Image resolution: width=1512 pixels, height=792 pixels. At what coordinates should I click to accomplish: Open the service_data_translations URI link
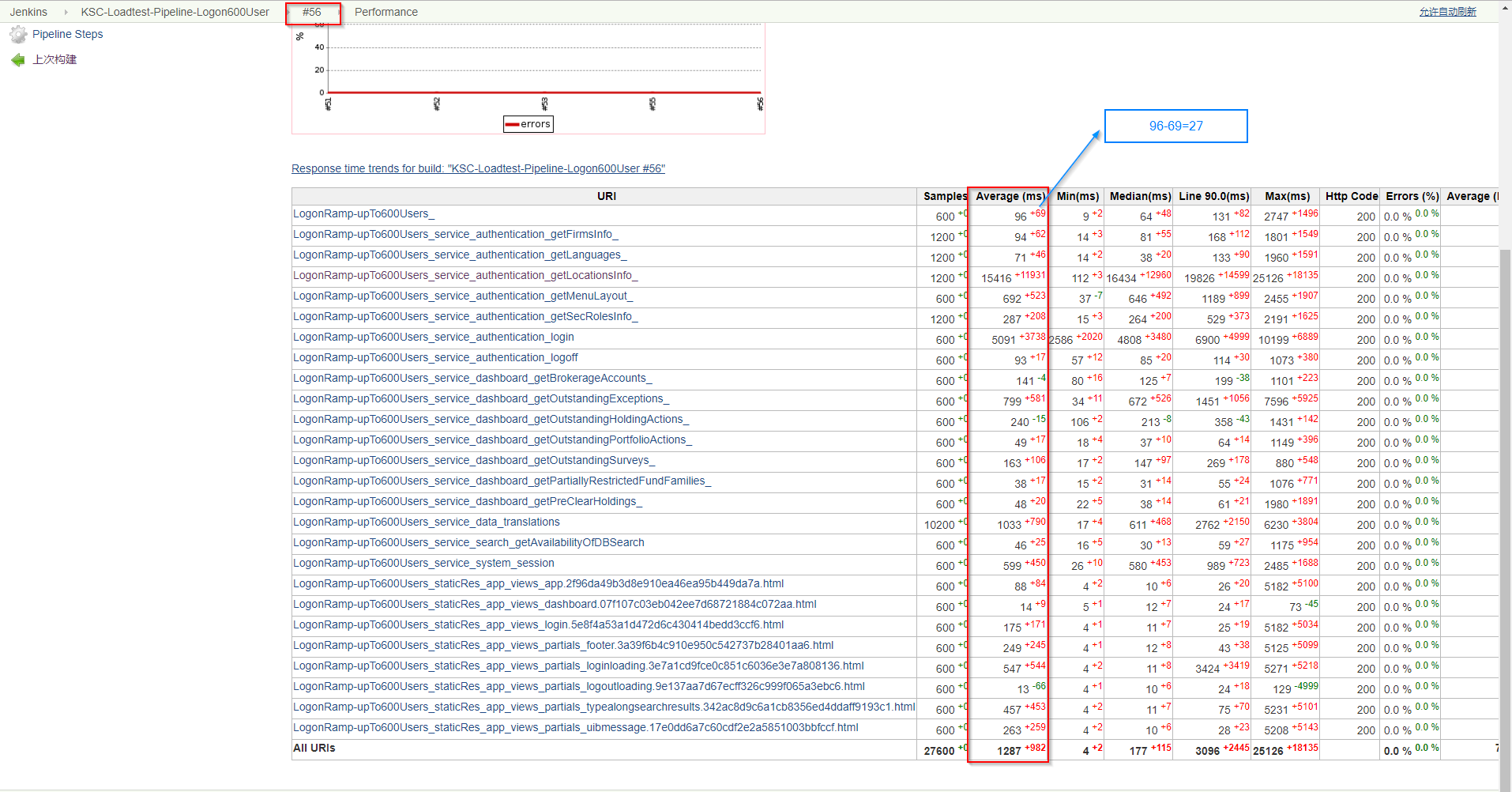(x=426, y=522)
